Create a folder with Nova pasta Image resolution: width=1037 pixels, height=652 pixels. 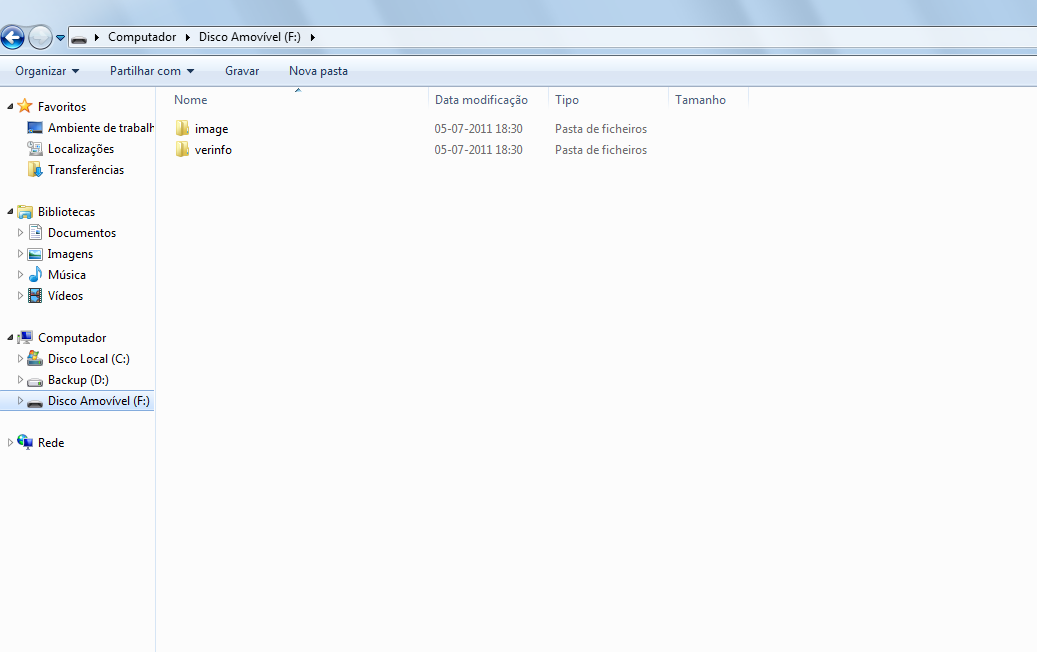point(318,71)
